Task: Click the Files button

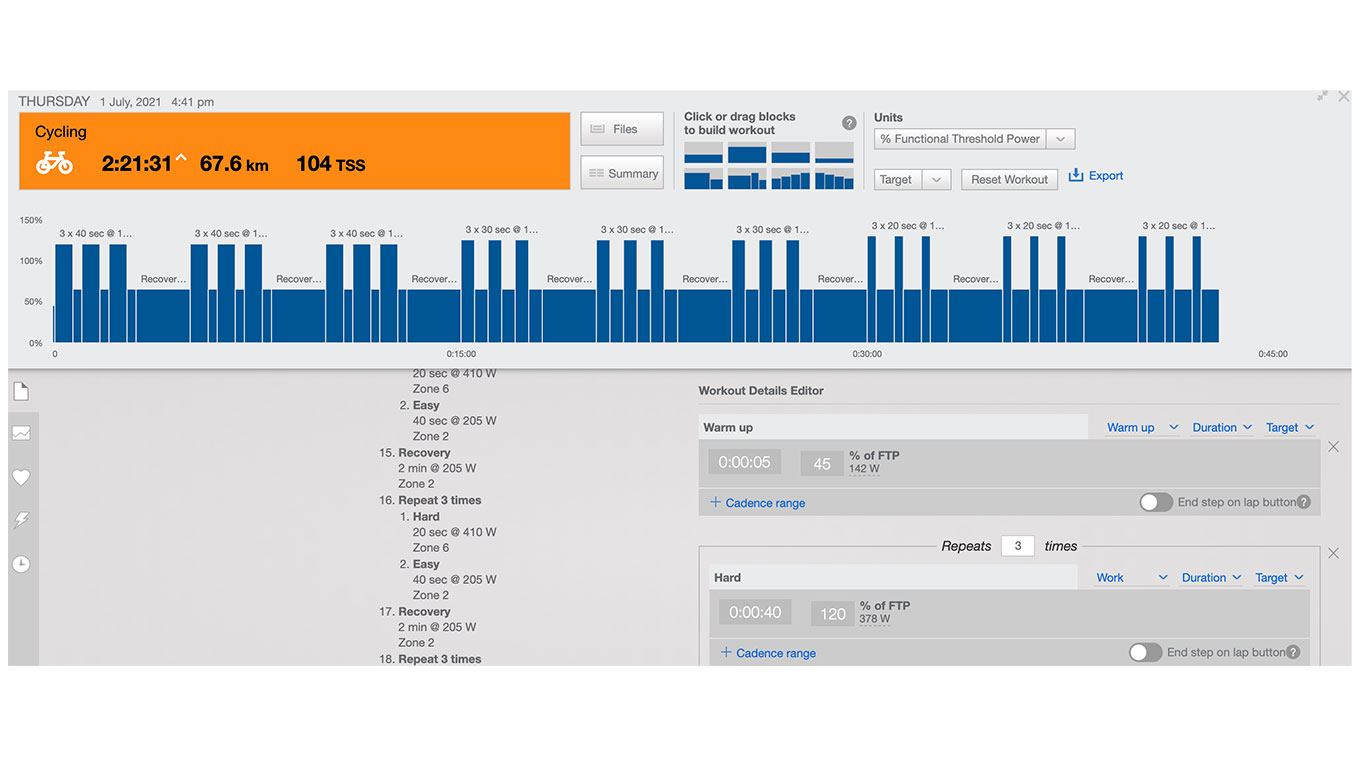Action: (x=622, y=129)
